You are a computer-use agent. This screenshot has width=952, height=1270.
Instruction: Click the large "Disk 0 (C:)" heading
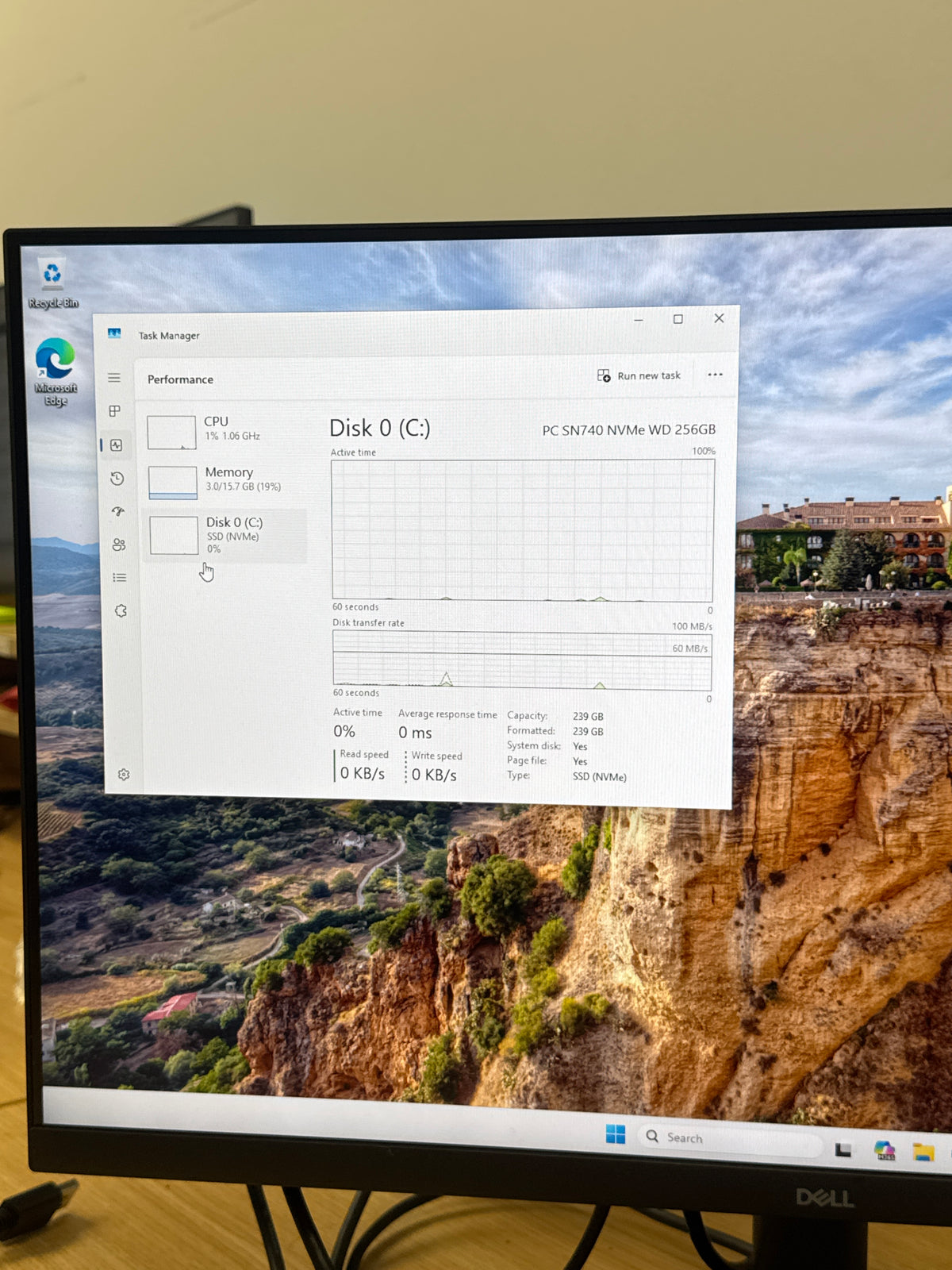click(380, 429)
